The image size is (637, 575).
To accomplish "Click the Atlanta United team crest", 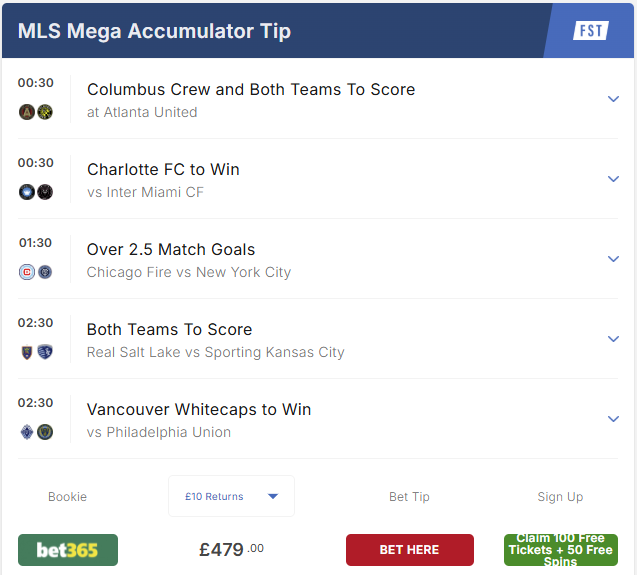I will tap(27, 112).
